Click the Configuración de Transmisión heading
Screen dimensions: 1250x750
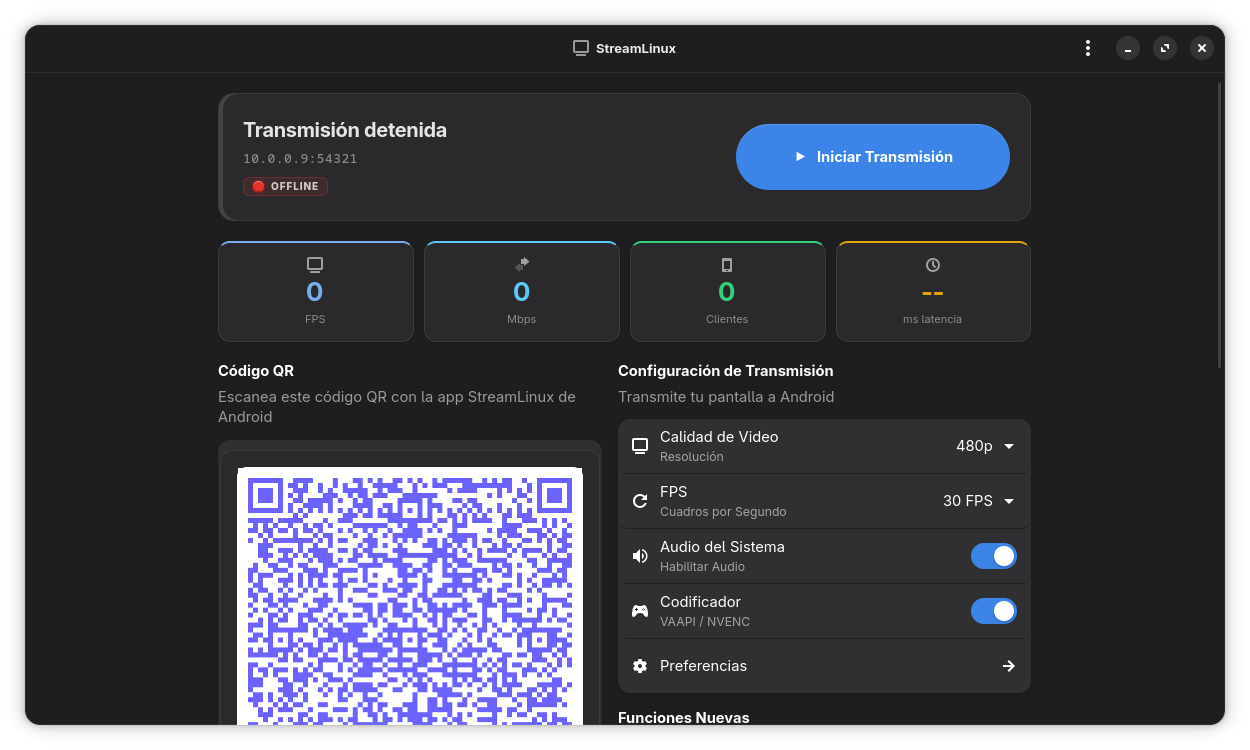(x=726, y=371)
